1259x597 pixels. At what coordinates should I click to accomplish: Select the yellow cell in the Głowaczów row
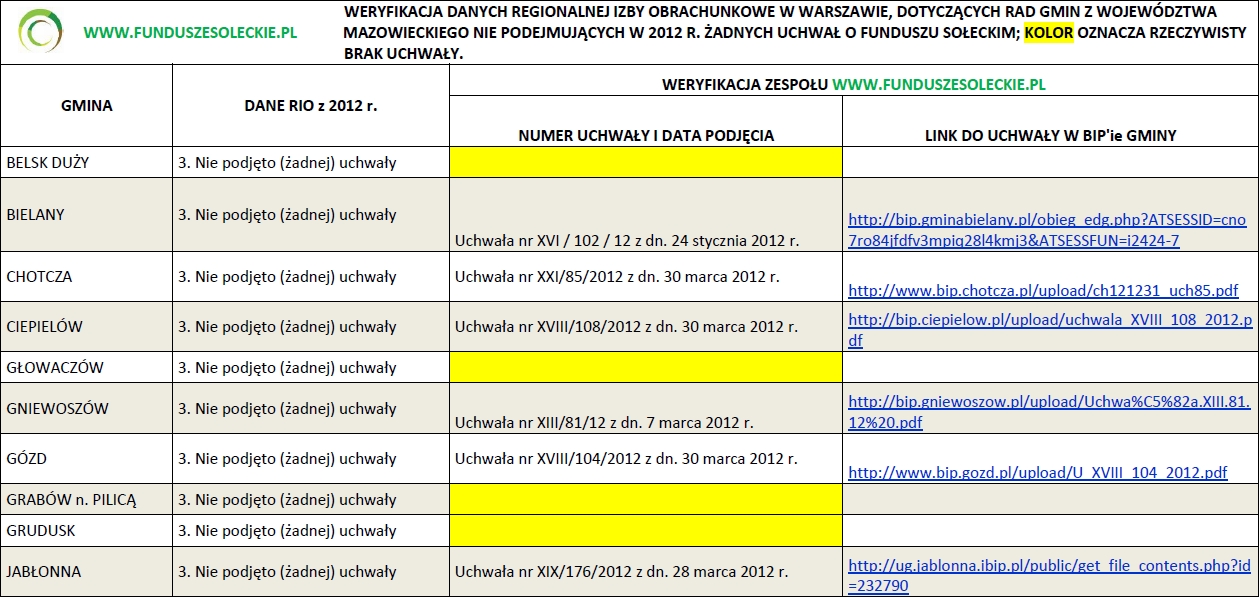[x=645, y=367]
